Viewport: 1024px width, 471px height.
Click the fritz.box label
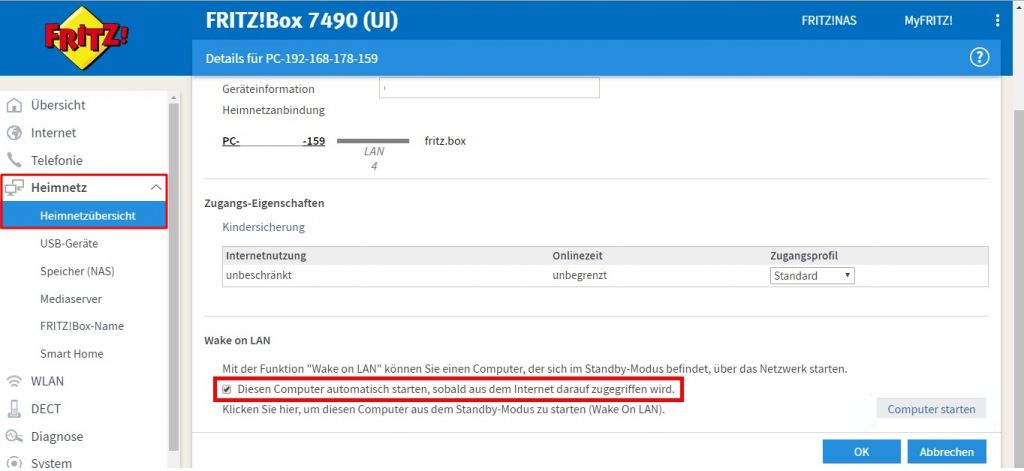pos(445,140)
